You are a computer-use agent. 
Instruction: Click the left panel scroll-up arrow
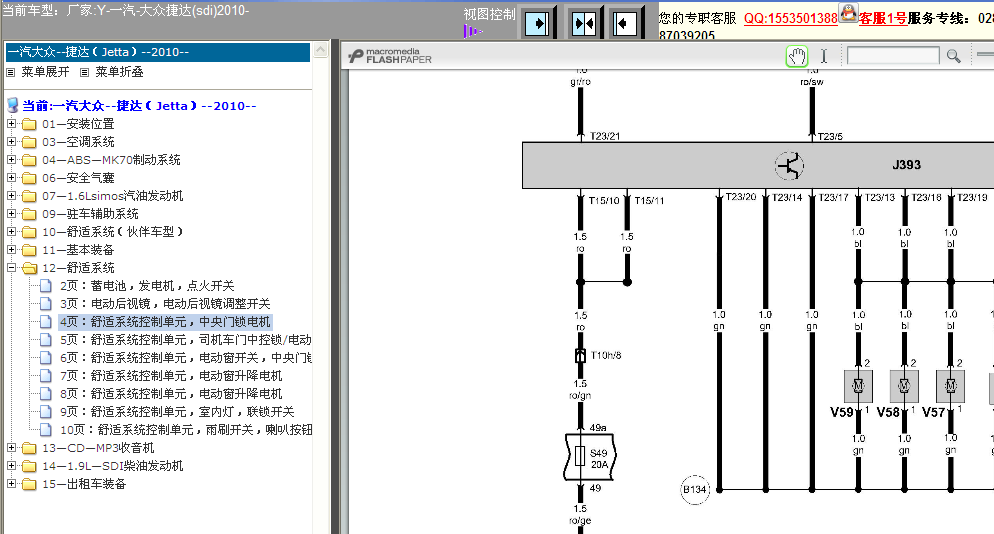(x=321, y=50)
